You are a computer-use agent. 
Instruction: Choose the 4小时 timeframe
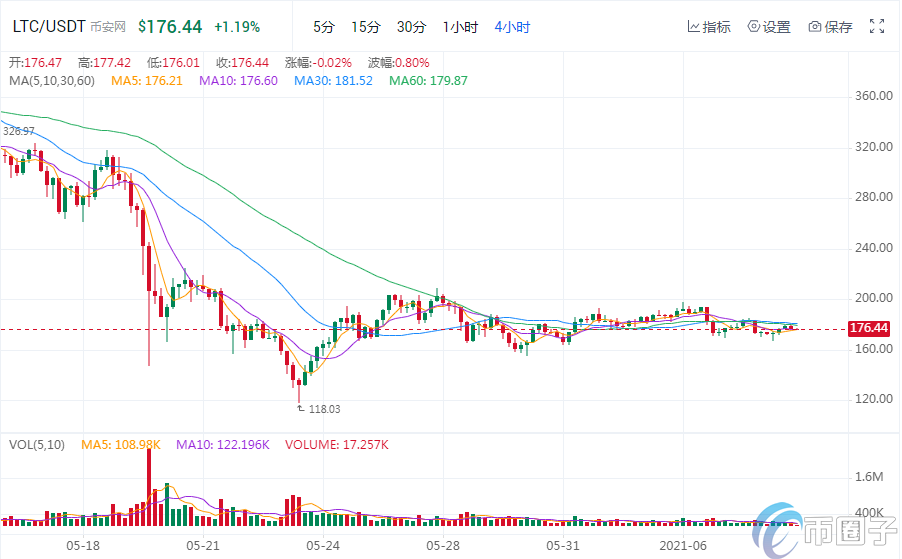[513, 27]
